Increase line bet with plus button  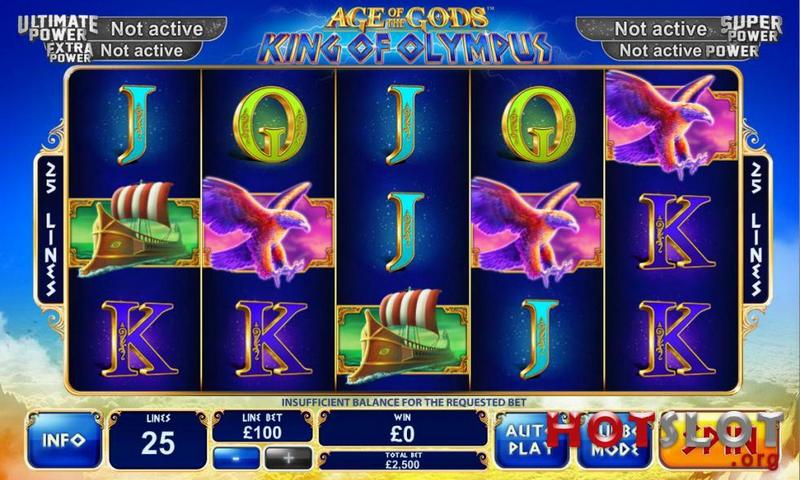click(x=288, y=457)
